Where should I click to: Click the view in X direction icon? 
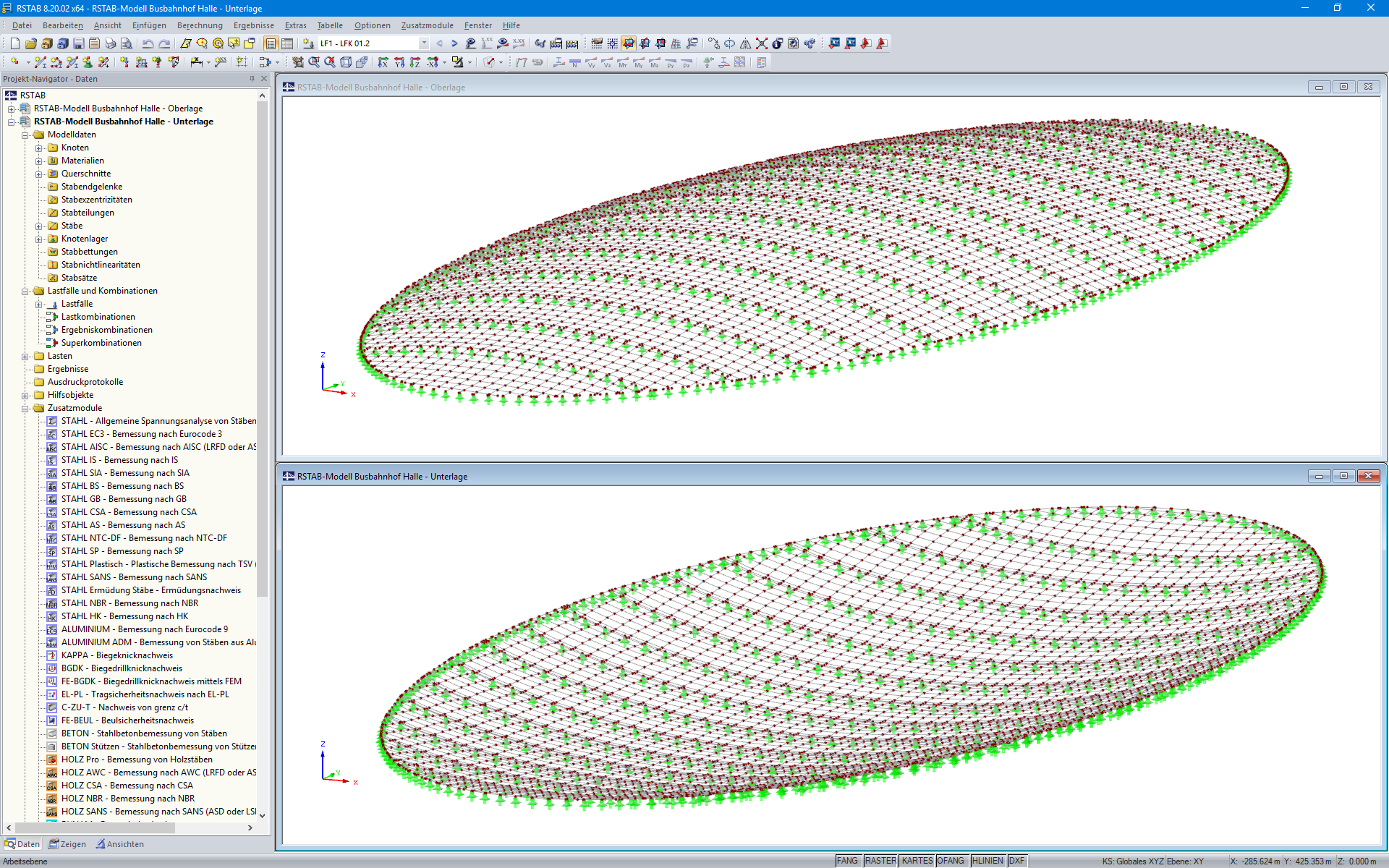pos(383,63)
